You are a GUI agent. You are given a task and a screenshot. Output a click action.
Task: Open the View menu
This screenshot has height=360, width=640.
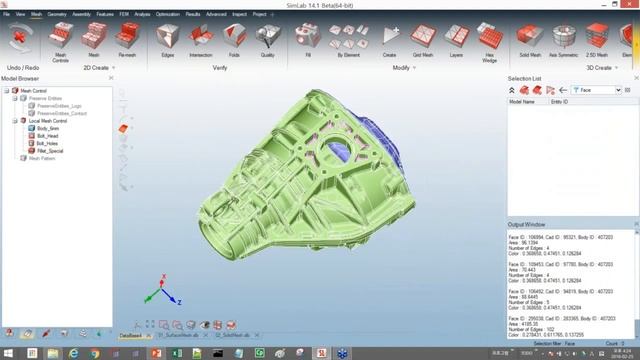20,14
